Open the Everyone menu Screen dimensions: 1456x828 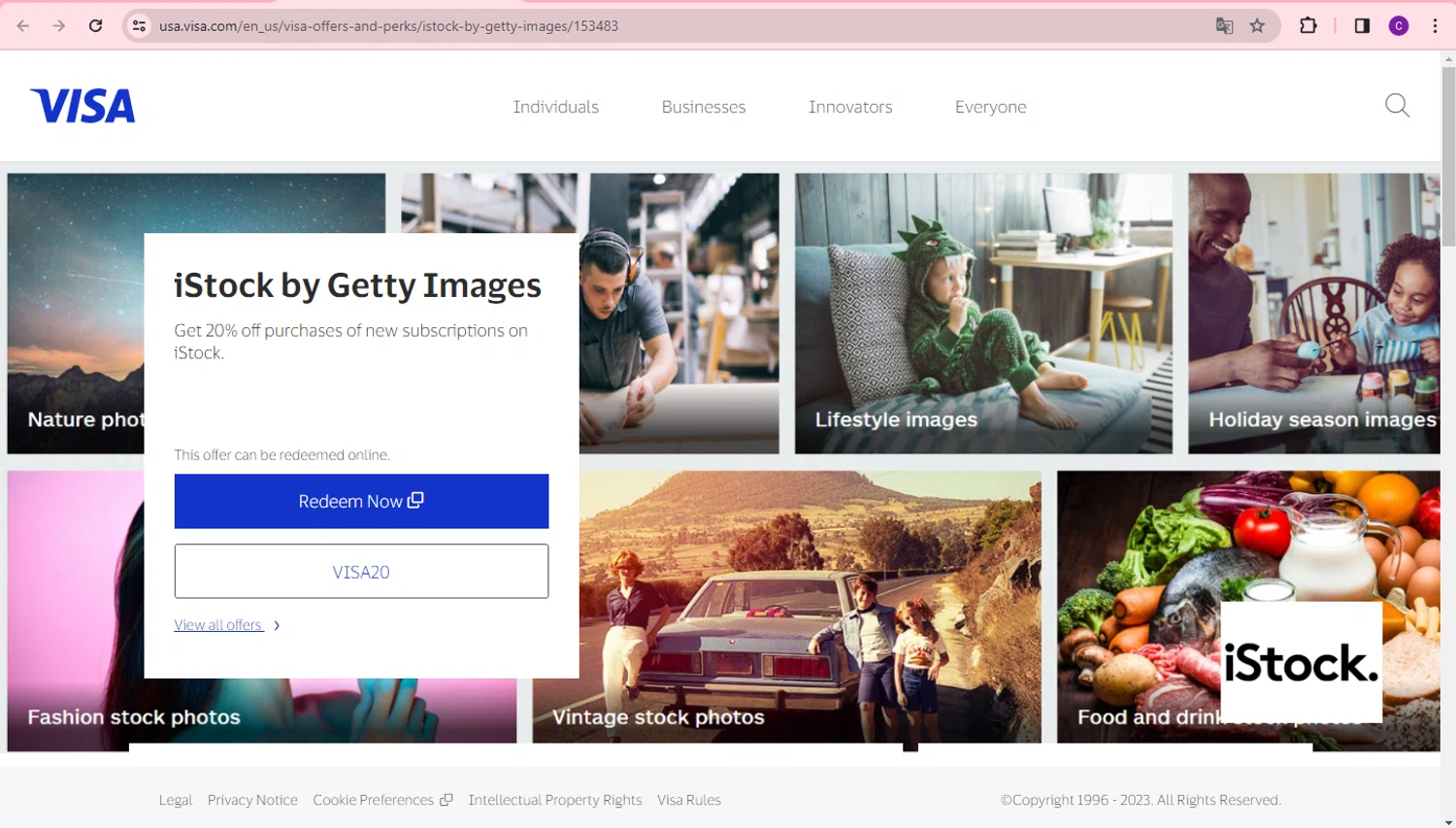(x=990, y=107)
